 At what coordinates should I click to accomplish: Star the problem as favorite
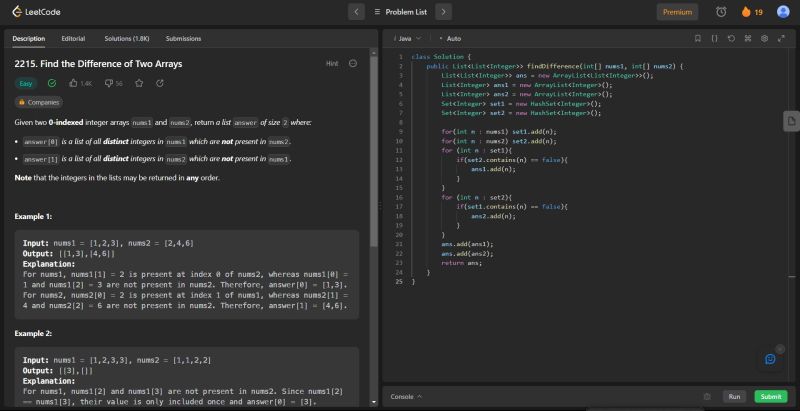pos(138,83)
